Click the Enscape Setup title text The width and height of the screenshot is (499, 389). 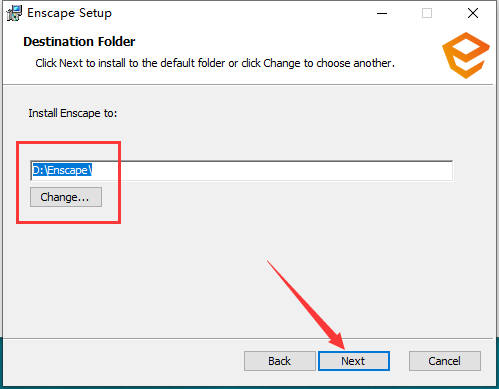coord(69,13)
